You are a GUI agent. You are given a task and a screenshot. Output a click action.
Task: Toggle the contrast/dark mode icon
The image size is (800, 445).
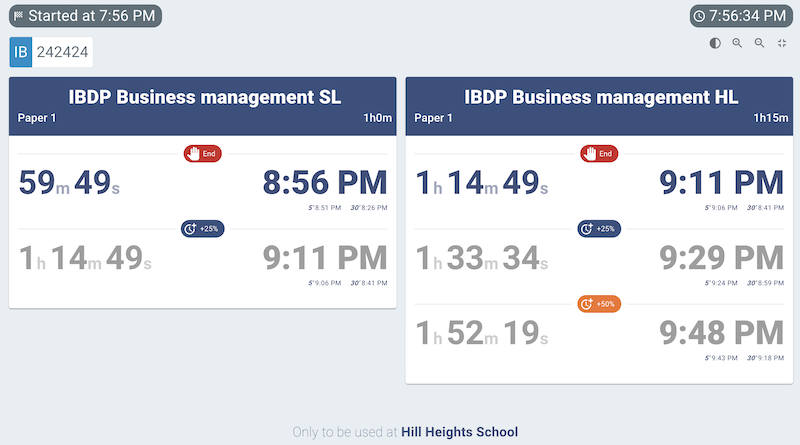point(715,43)
